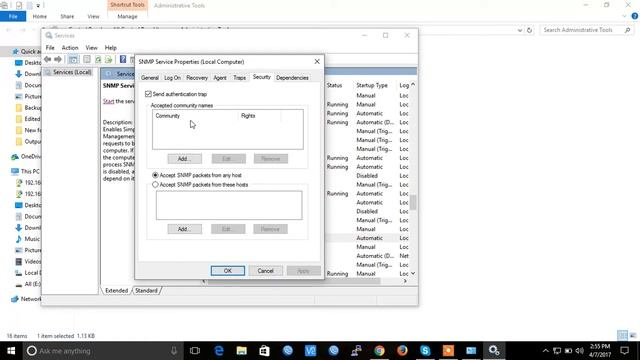Click Cancel in SNMP Service Properties
Viewport: 640px width, 360px height.
pyautogui.click(x=265, y=271)
